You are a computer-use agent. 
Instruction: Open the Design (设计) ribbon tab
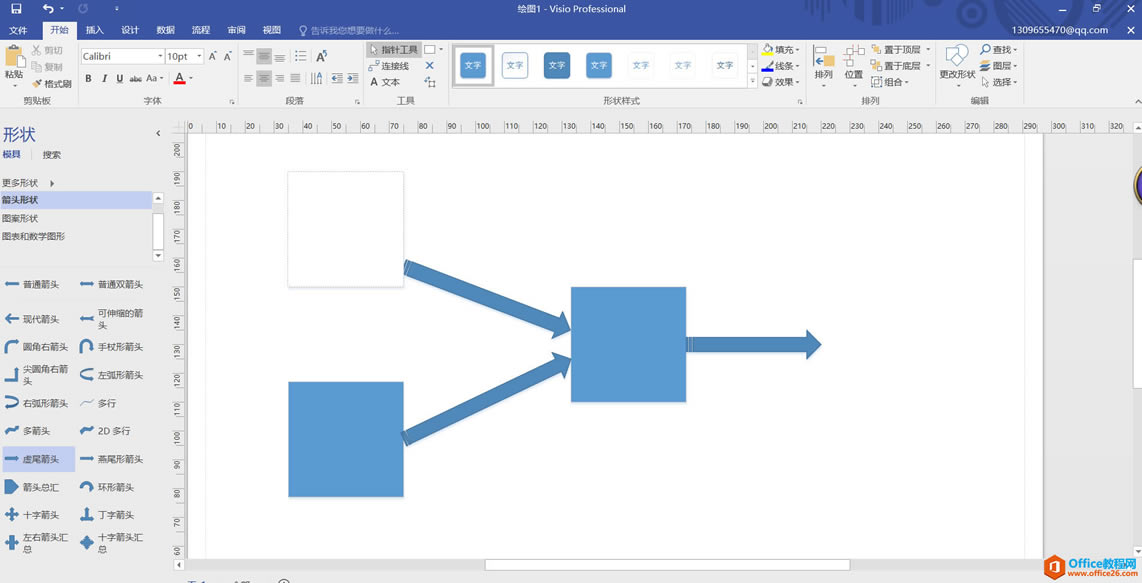tap(130, 30)
